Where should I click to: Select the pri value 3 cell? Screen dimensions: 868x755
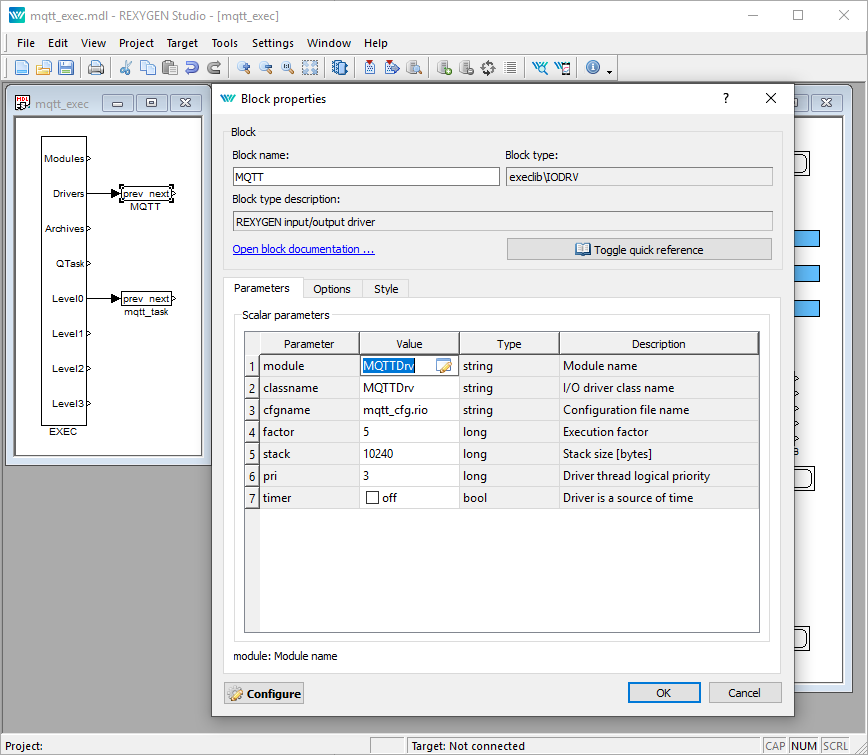(409, 476)
